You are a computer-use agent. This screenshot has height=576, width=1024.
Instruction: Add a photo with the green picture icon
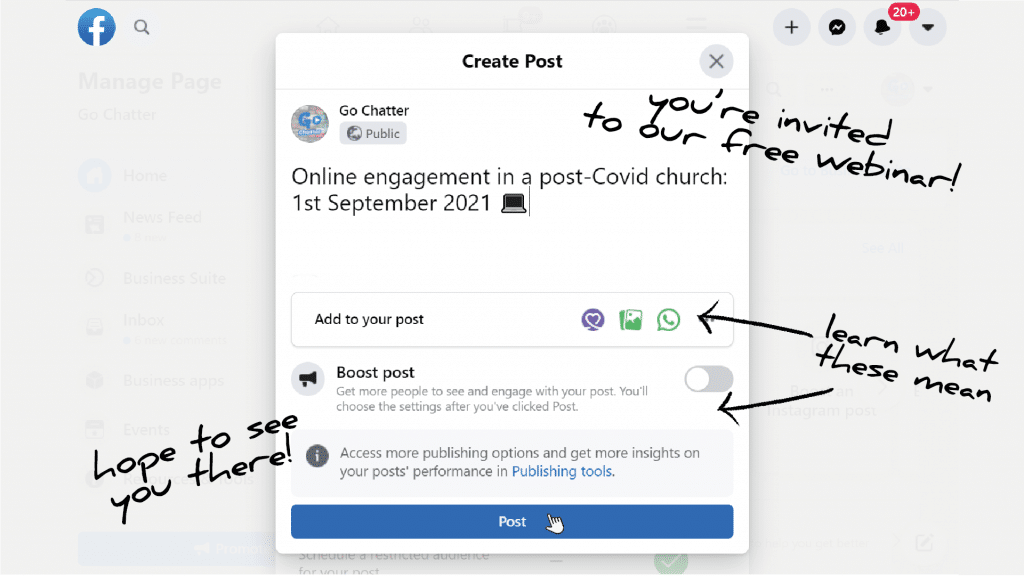click(x=630, y=319)
